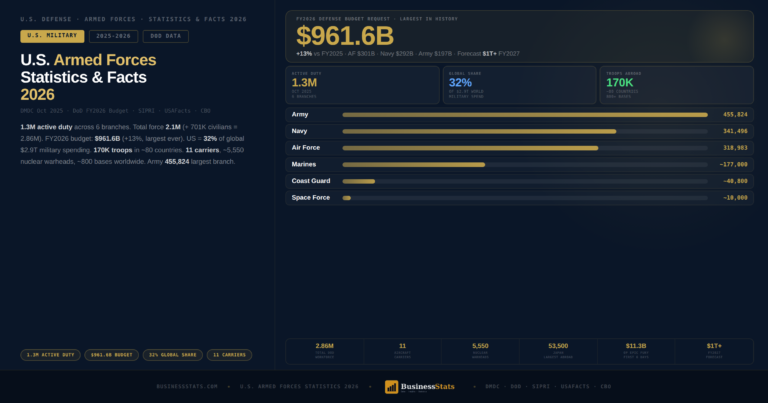Click the BusinessStats bar chart logo icon
768x403 pixels.
click(391, 387)
